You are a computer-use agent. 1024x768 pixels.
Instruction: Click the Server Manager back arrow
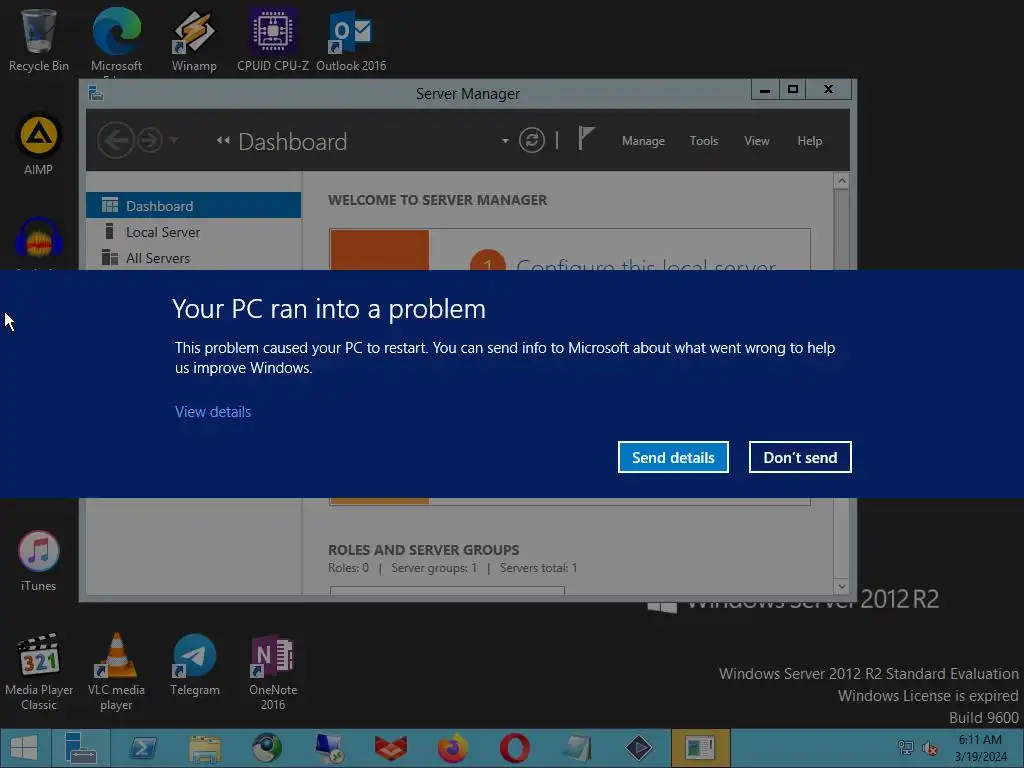(x=116, y=140)
